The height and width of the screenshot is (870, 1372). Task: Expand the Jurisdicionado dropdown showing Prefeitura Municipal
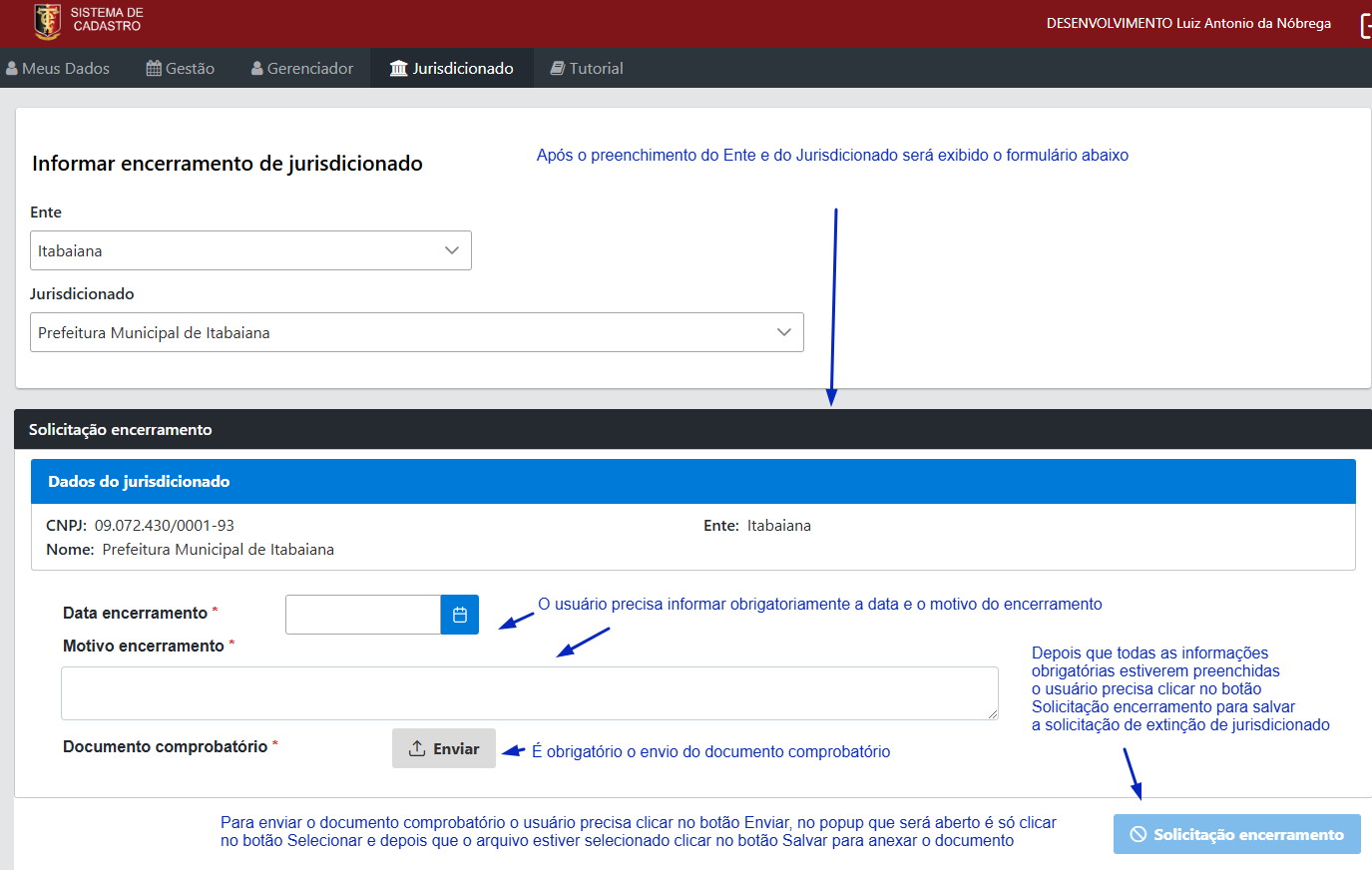(417, 332)
